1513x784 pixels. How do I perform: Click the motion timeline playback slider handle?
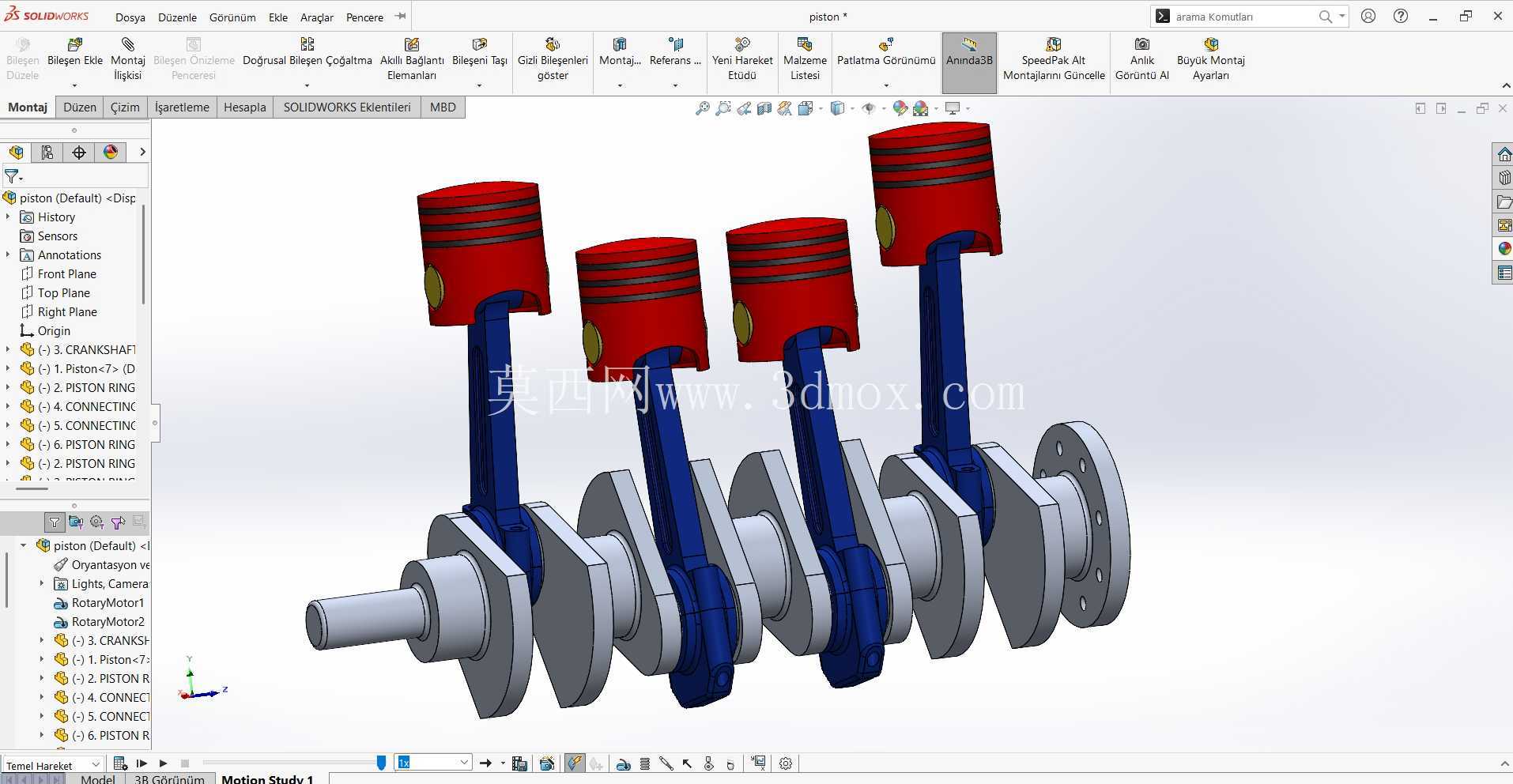tap(381, 763)
